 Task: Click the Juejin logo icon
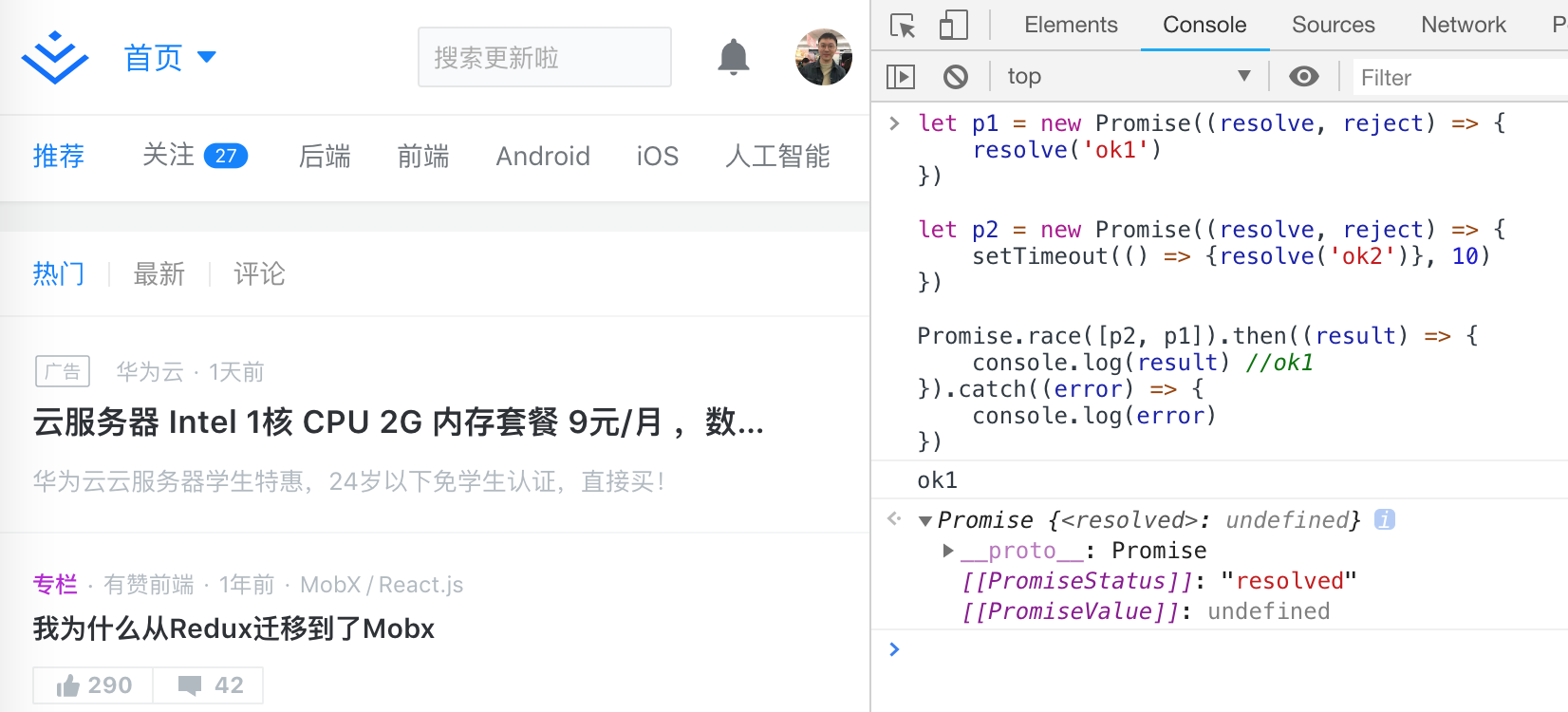click(55, 57)
